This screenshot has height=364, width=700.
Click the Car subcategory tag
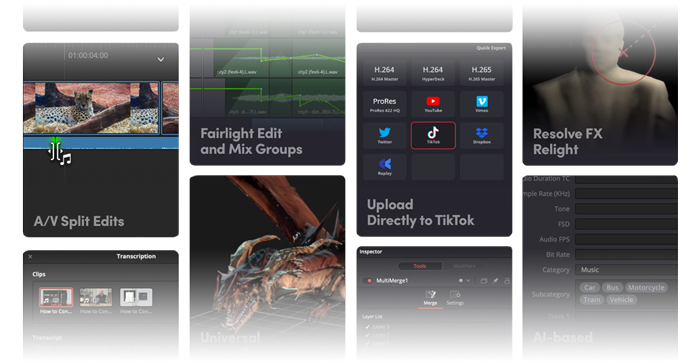pyautogui.click(x=590, y=288)
